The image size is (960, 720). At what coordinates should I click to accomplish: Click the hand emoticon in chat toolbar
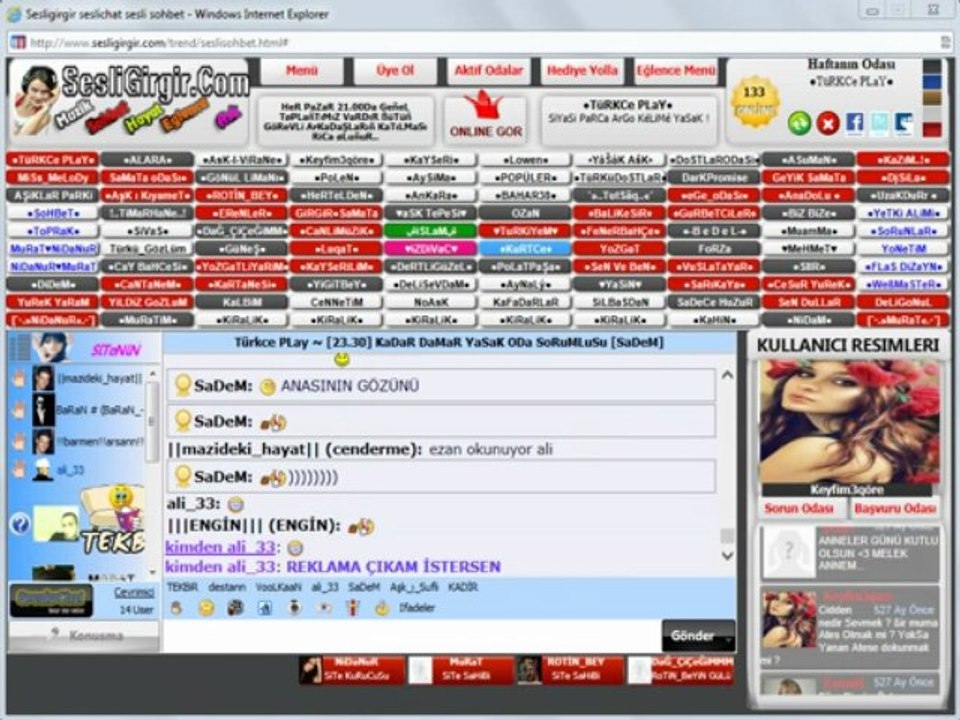click(176, 608)
